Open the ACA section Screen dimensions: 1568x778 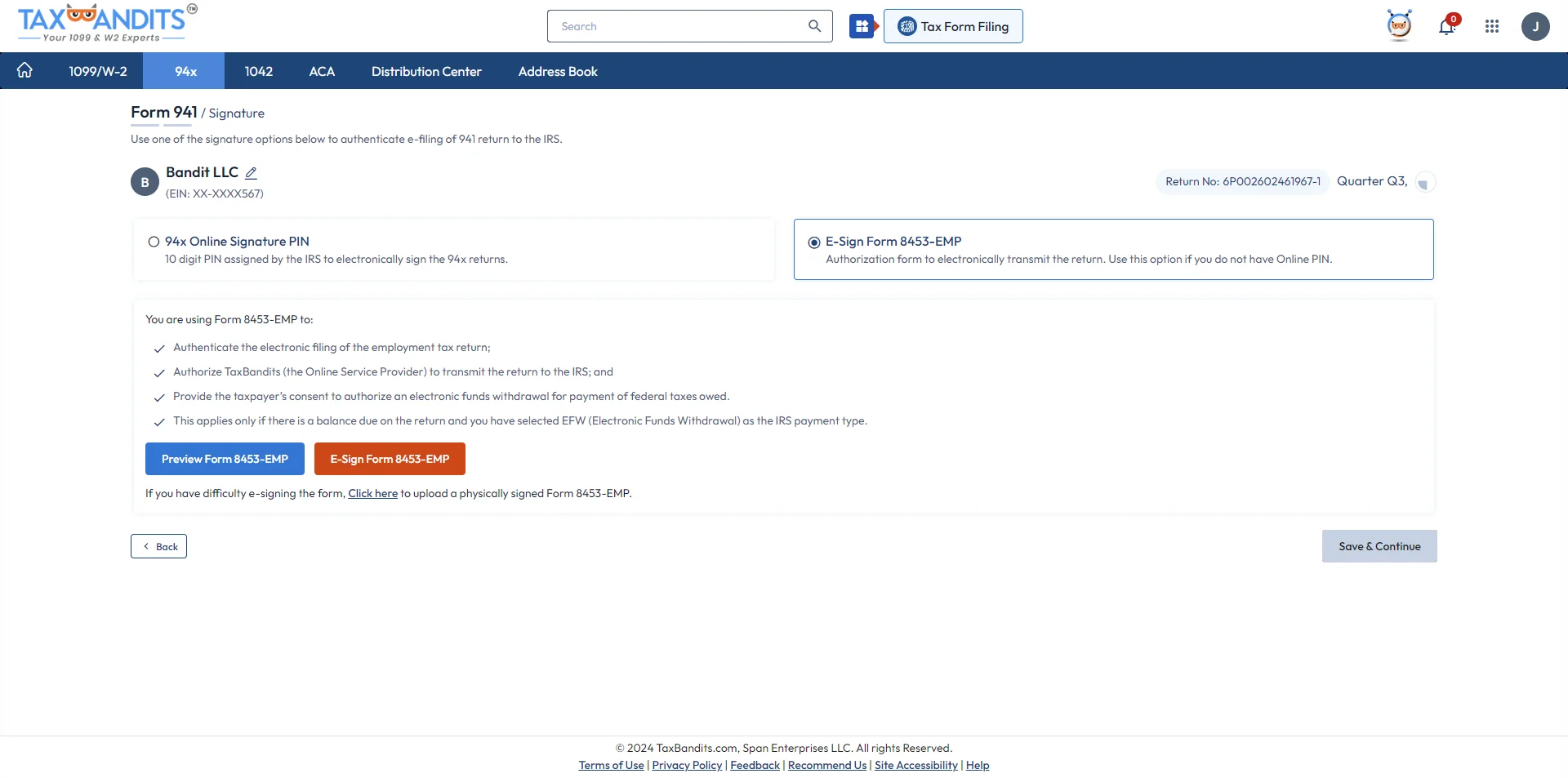tap(322, 71)
